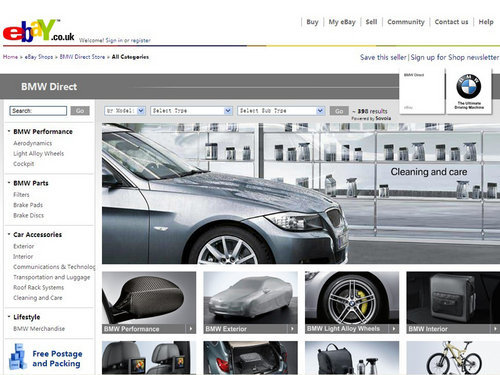Open Aerodynamics subcategory
This screenshot has height=375, width=500.
coord(33,143)
